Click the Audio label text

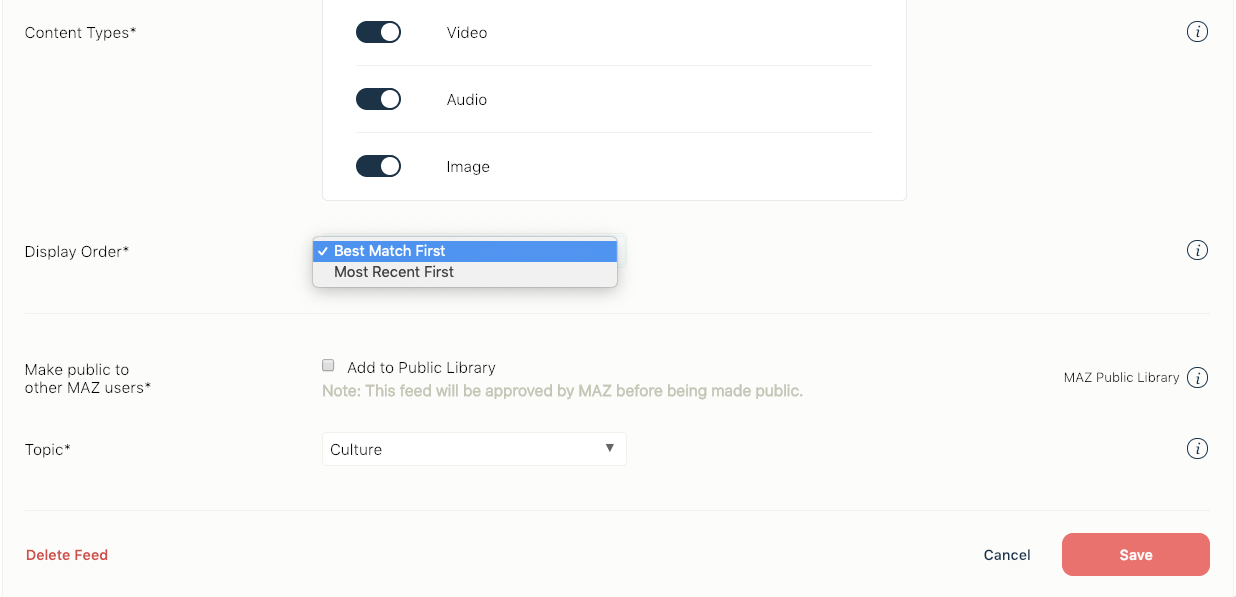coord(467,100)
